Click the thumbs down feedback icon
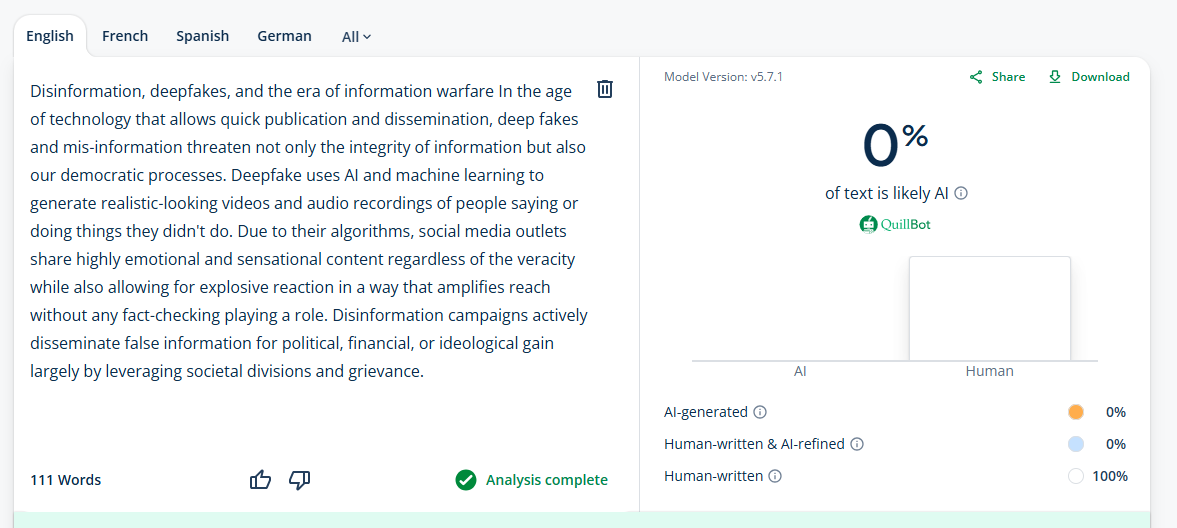Image resolution: width=1177 pixels, height=528 pixels. (x=299, y=480)
